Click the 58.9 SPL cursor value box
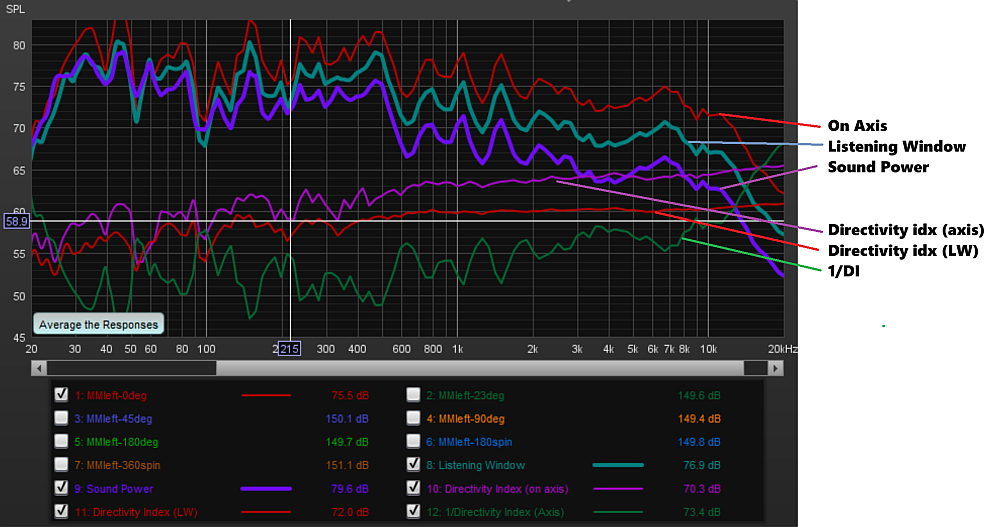The height and width of the screenshot is (527, 1000). (17, 220)
